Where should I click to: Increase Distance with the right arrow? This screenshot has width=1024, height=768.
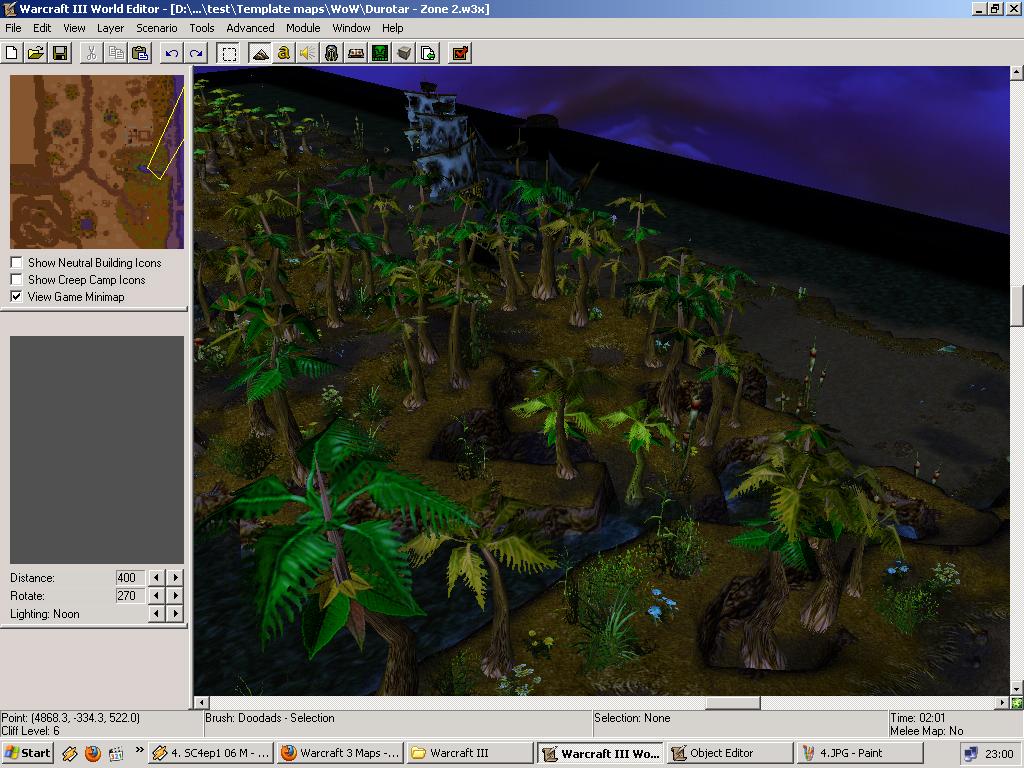tap(174, 577)
